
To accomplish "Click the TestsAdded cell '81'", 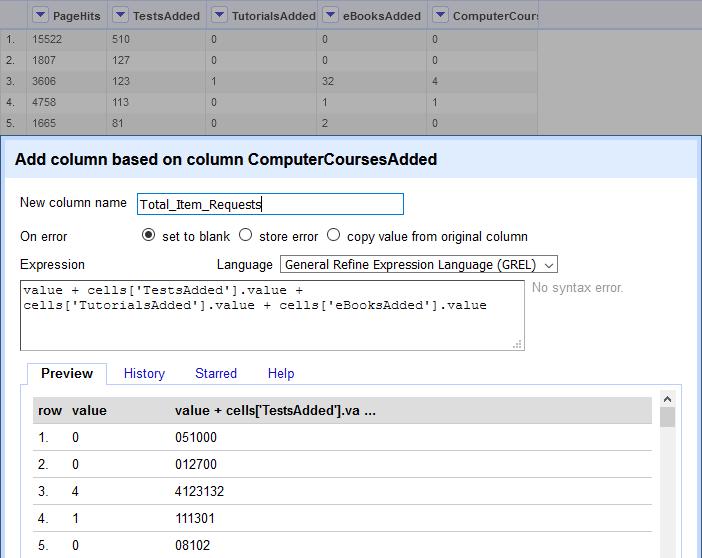I will pyautogui.click(x=117, y=123).
